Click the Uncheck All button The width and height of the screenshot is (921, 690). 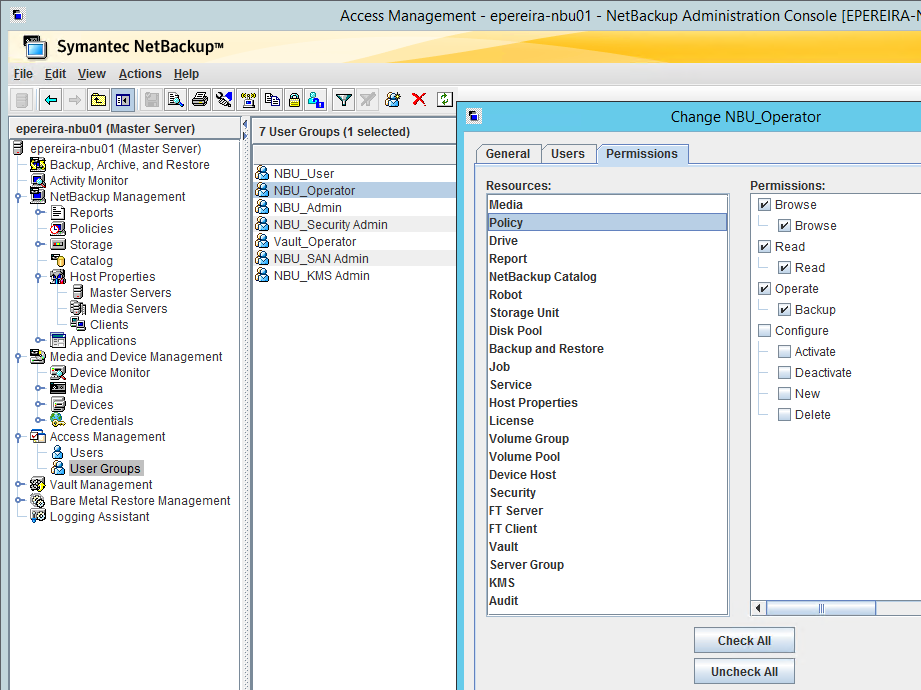tap(744, 672)
